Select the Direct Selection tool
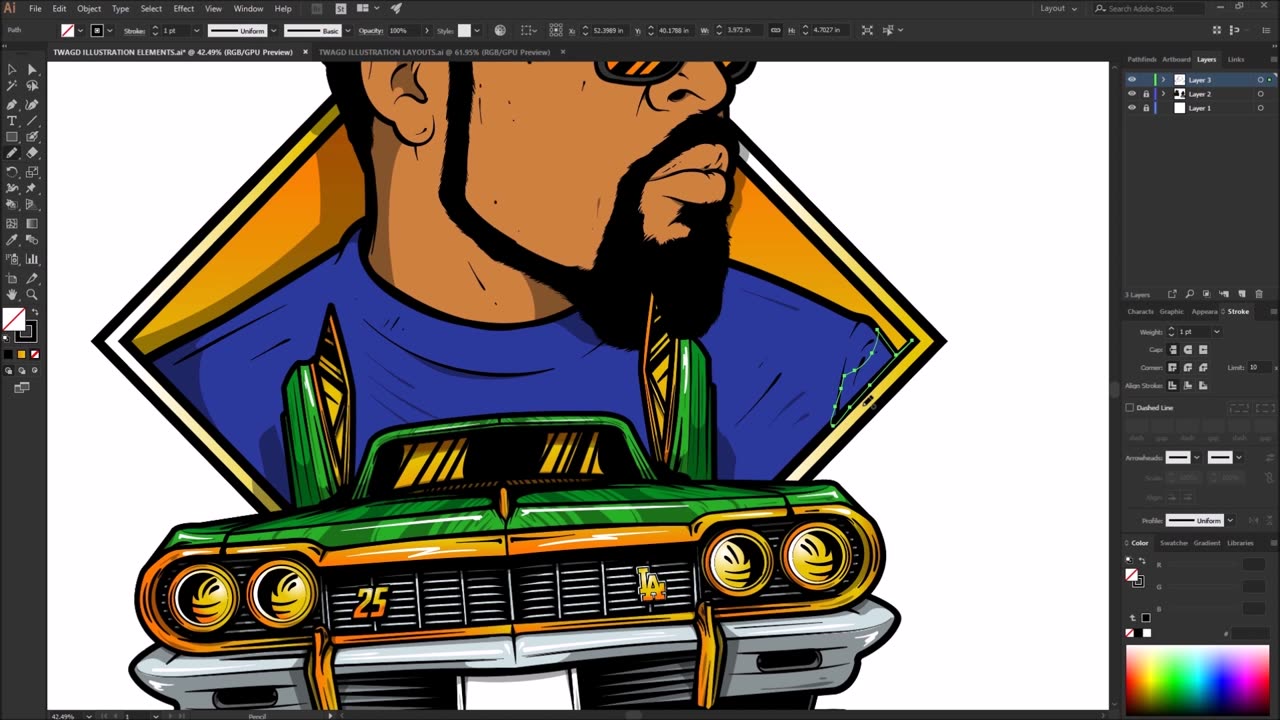The image size is (1280, 720). click(32, 70)
